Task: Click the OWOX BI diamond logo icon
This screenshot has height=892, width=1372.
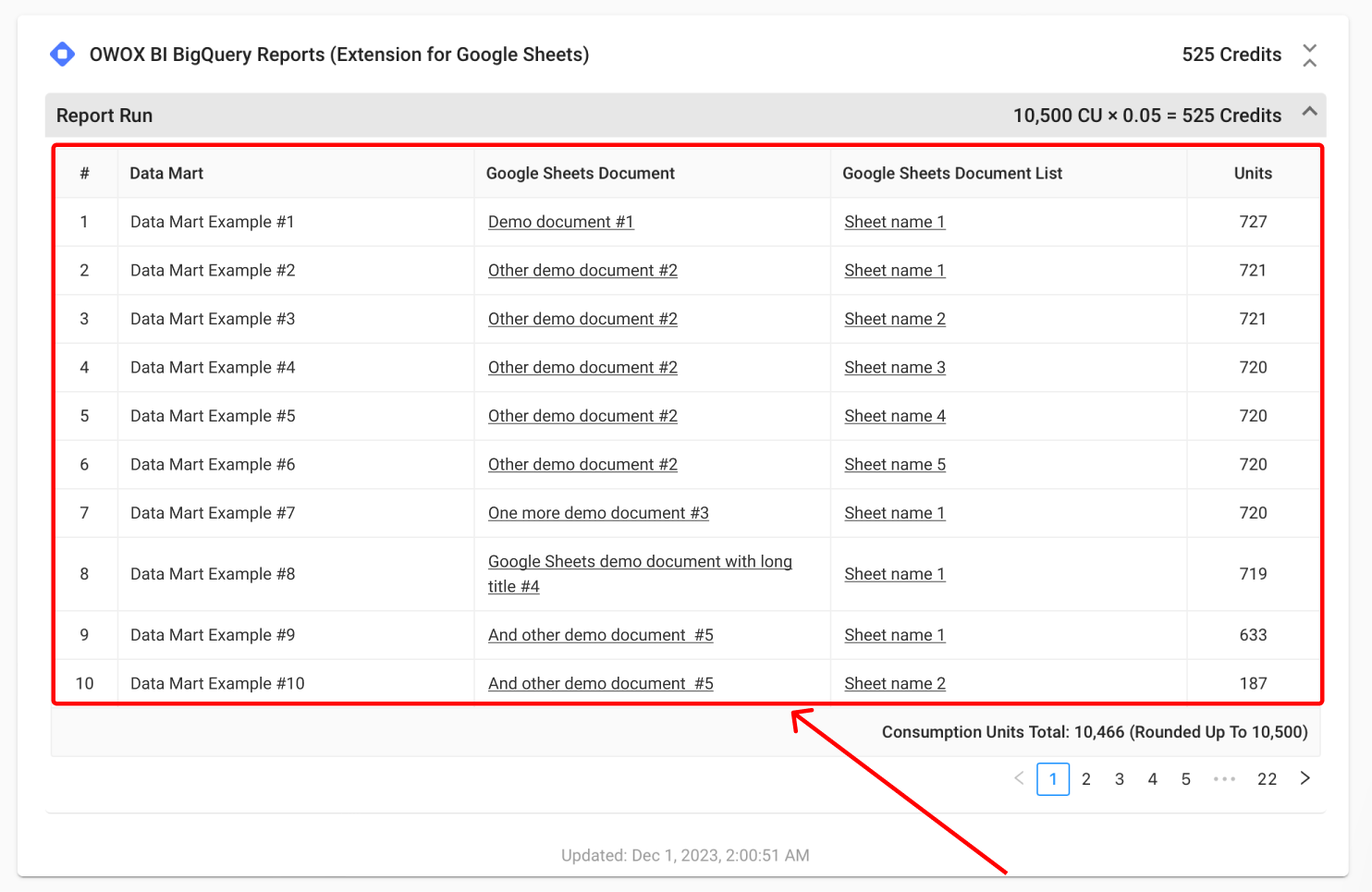Action: coord(62,55)
